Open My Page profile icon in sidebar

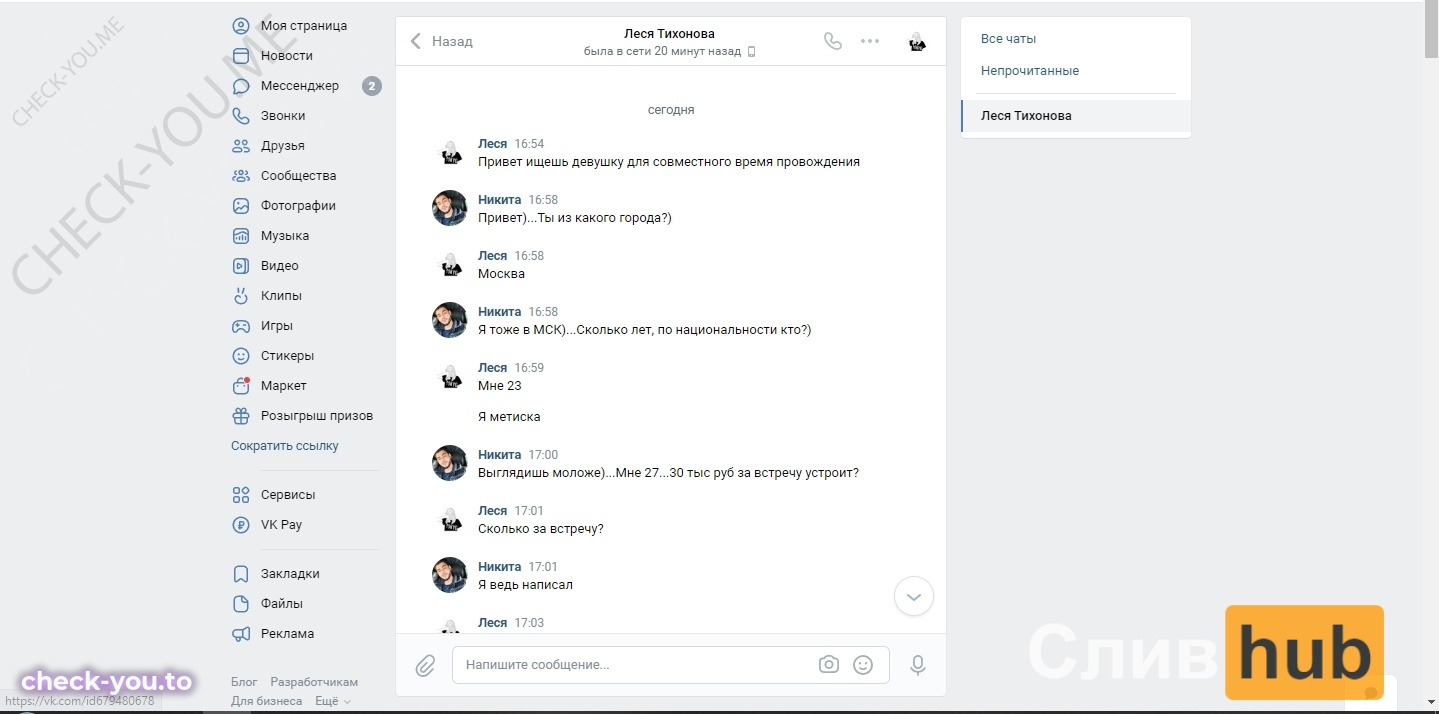coord(241,26)
